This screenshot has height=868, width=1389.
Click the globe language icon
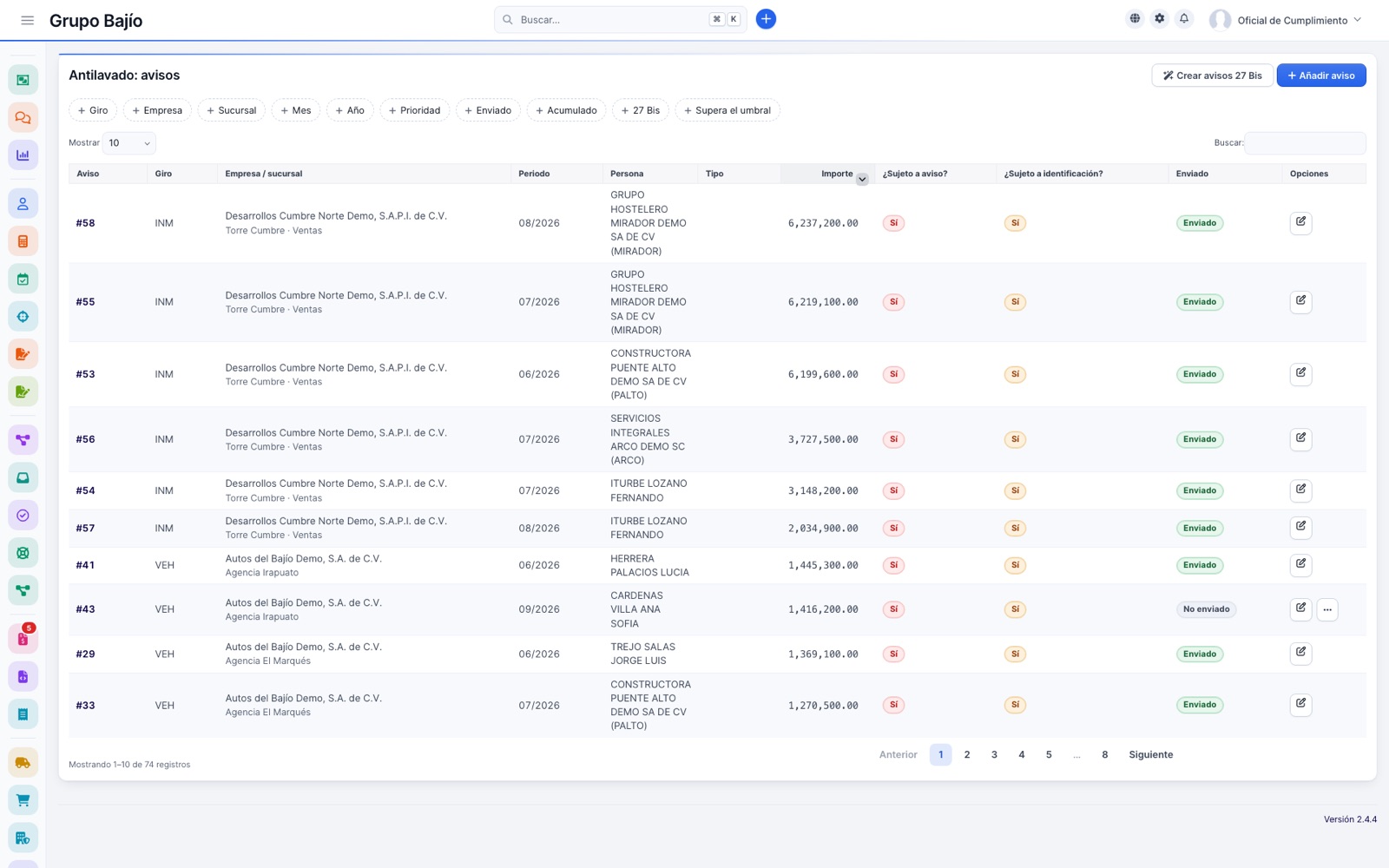1135,18
